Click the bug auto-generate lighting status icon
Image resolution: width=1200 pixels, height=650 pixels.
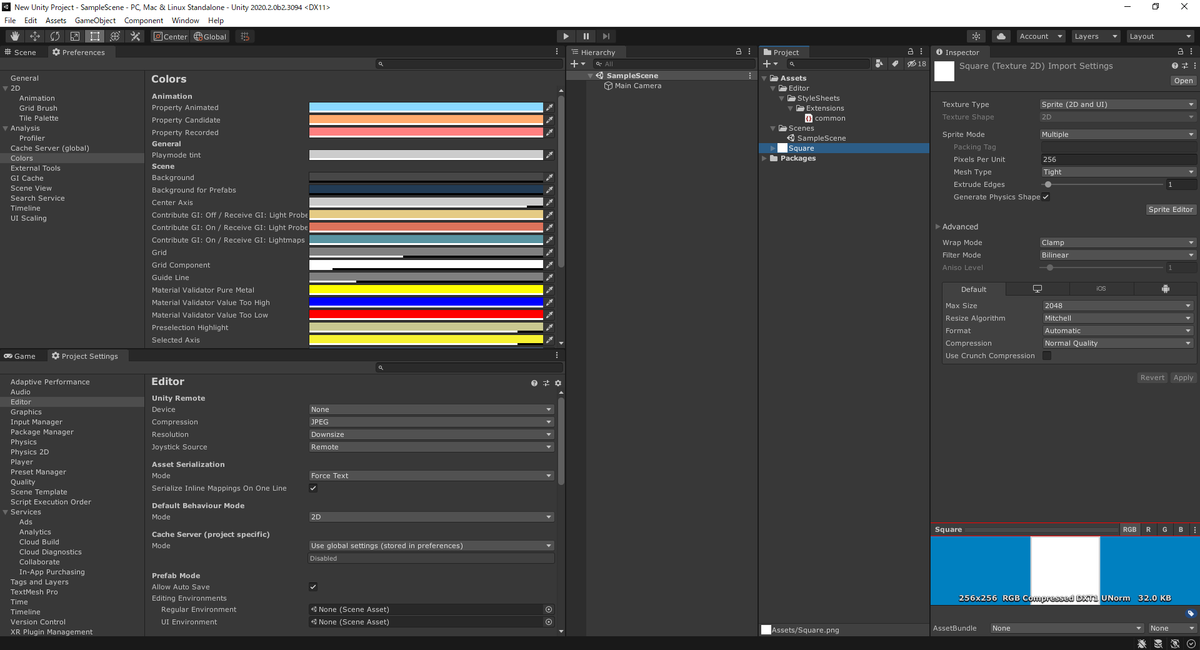coord(1142,643)
